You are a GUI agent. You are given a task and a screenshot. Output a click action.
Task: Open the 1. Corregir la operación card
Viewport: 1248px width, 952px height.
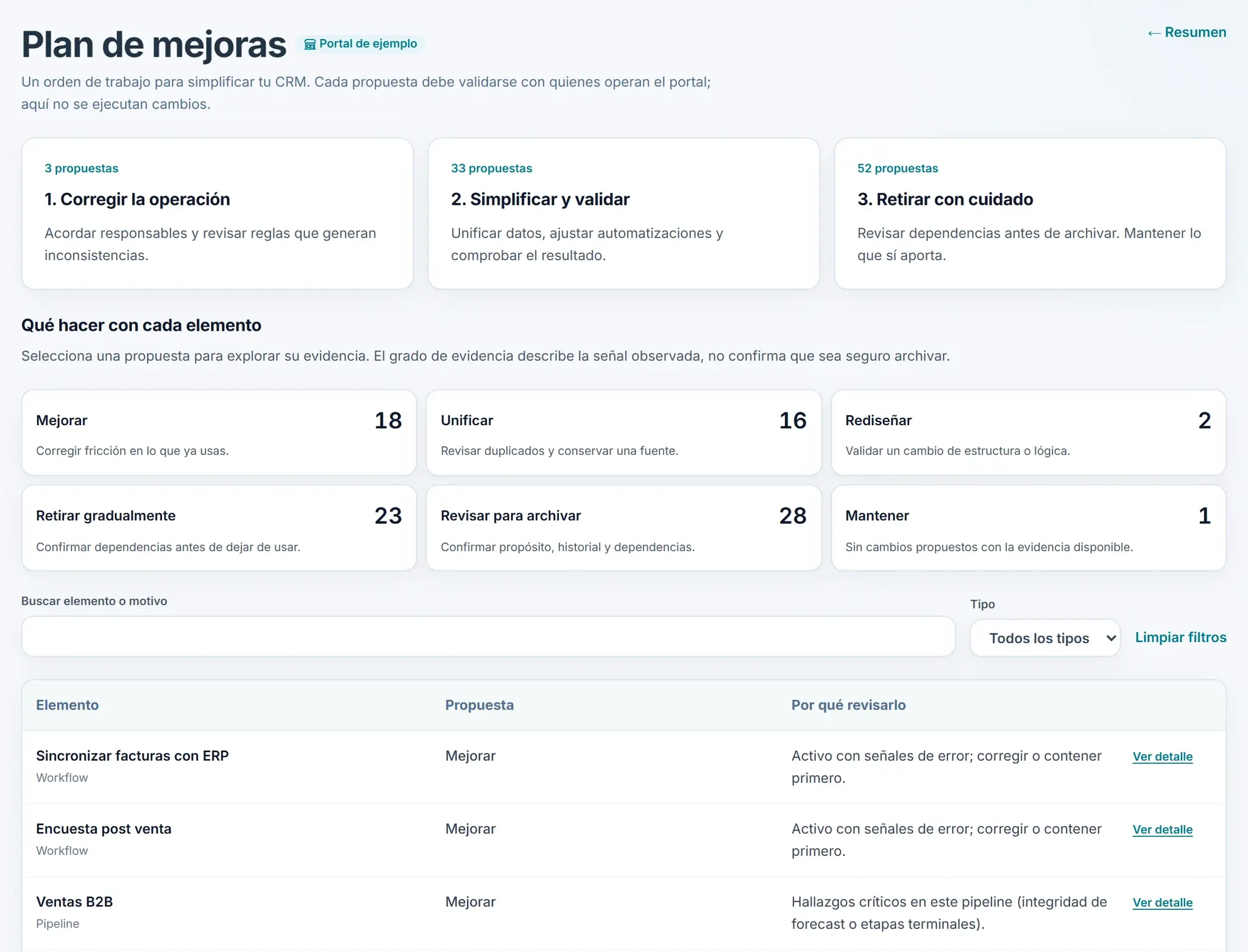tap(218, 214)
